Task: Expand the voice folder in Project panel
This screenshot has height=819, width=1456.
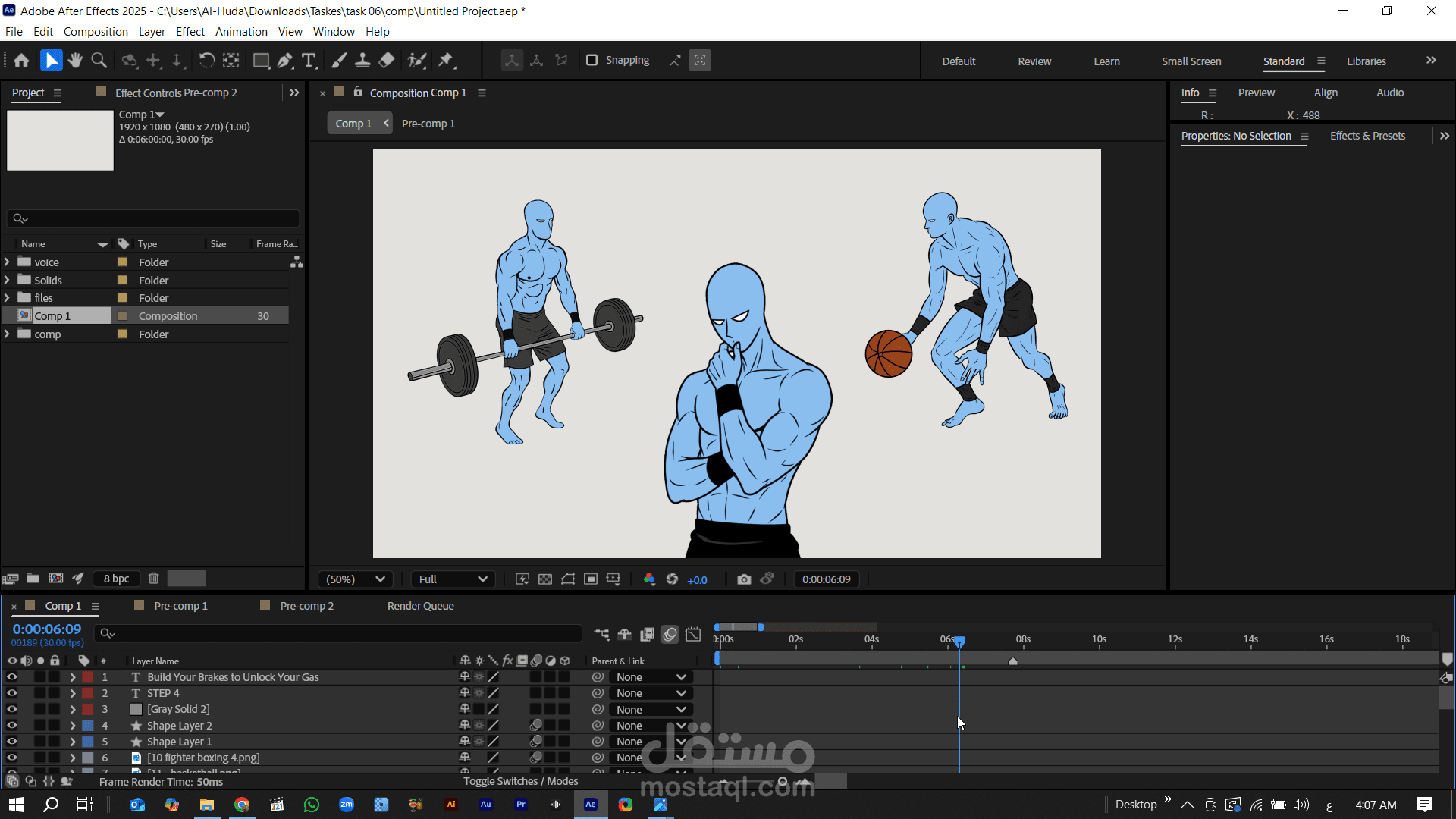Action: click(x=7, y=262)
